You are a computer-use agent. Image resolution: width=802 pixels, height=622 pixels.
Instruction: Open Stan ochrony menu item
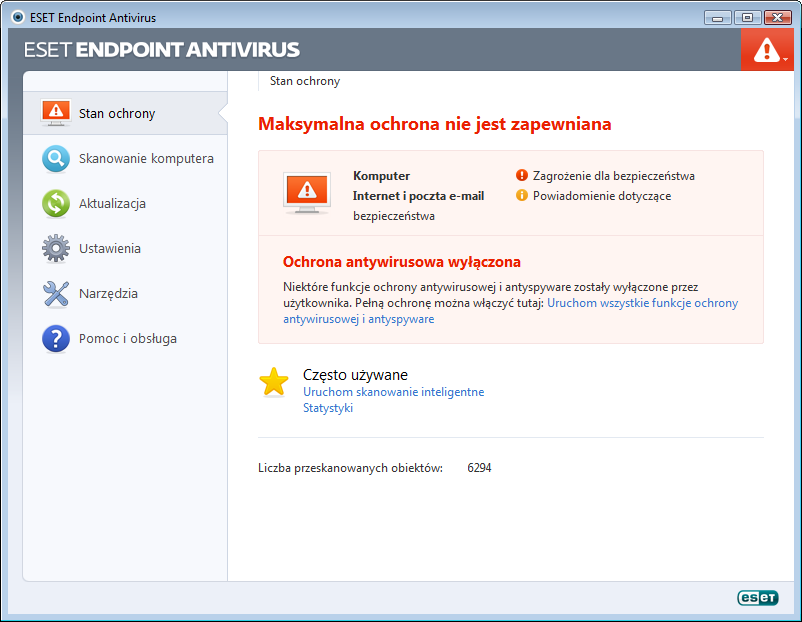(x=125, y=114)
